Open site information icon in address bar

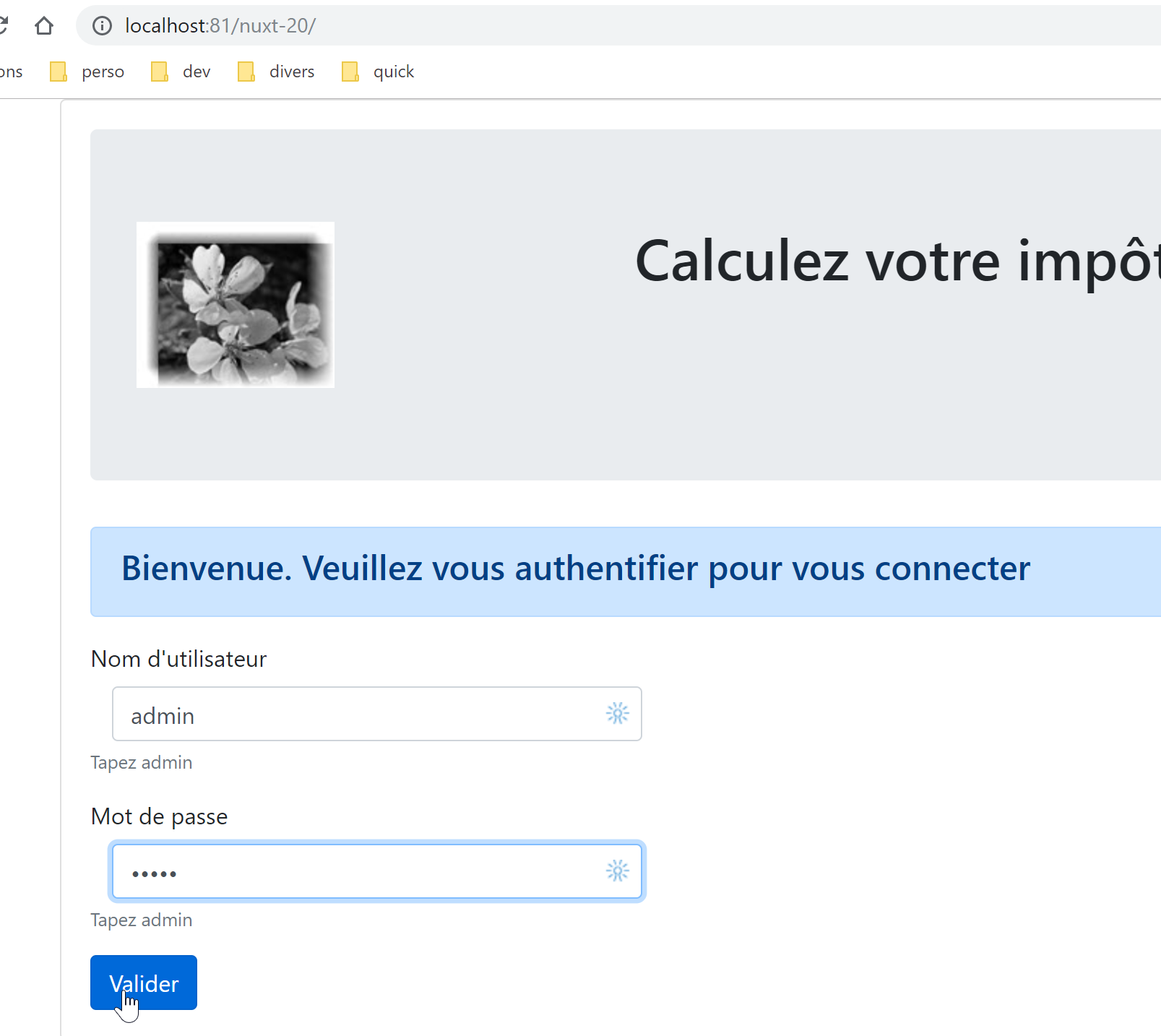(103, 26)
